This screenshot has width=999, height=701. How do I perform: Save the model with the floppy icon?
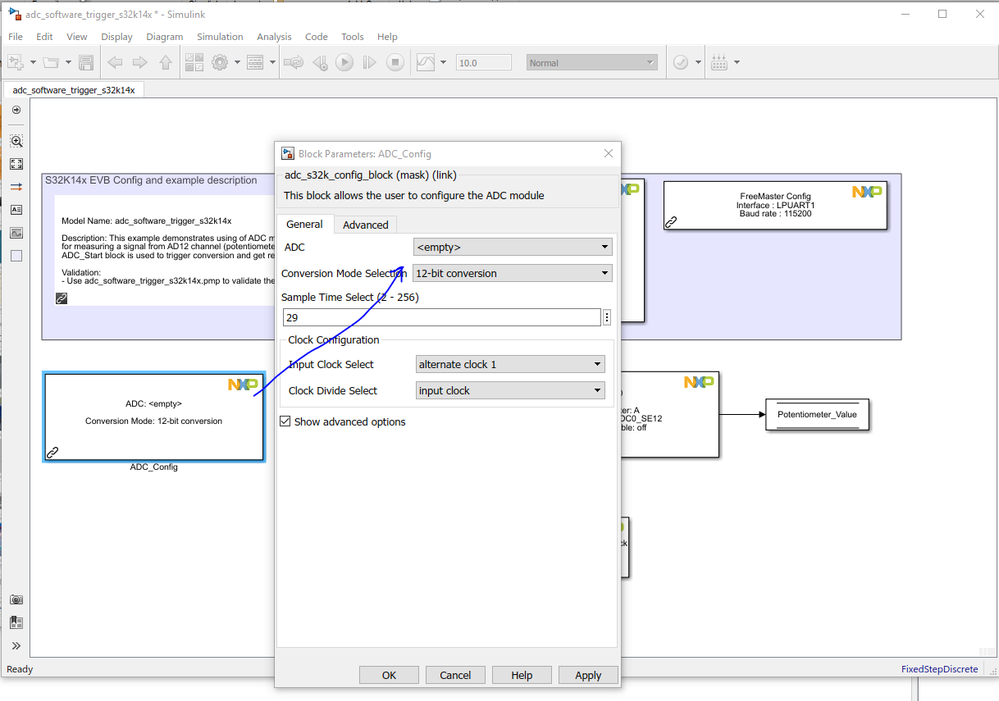pos(86,62)
